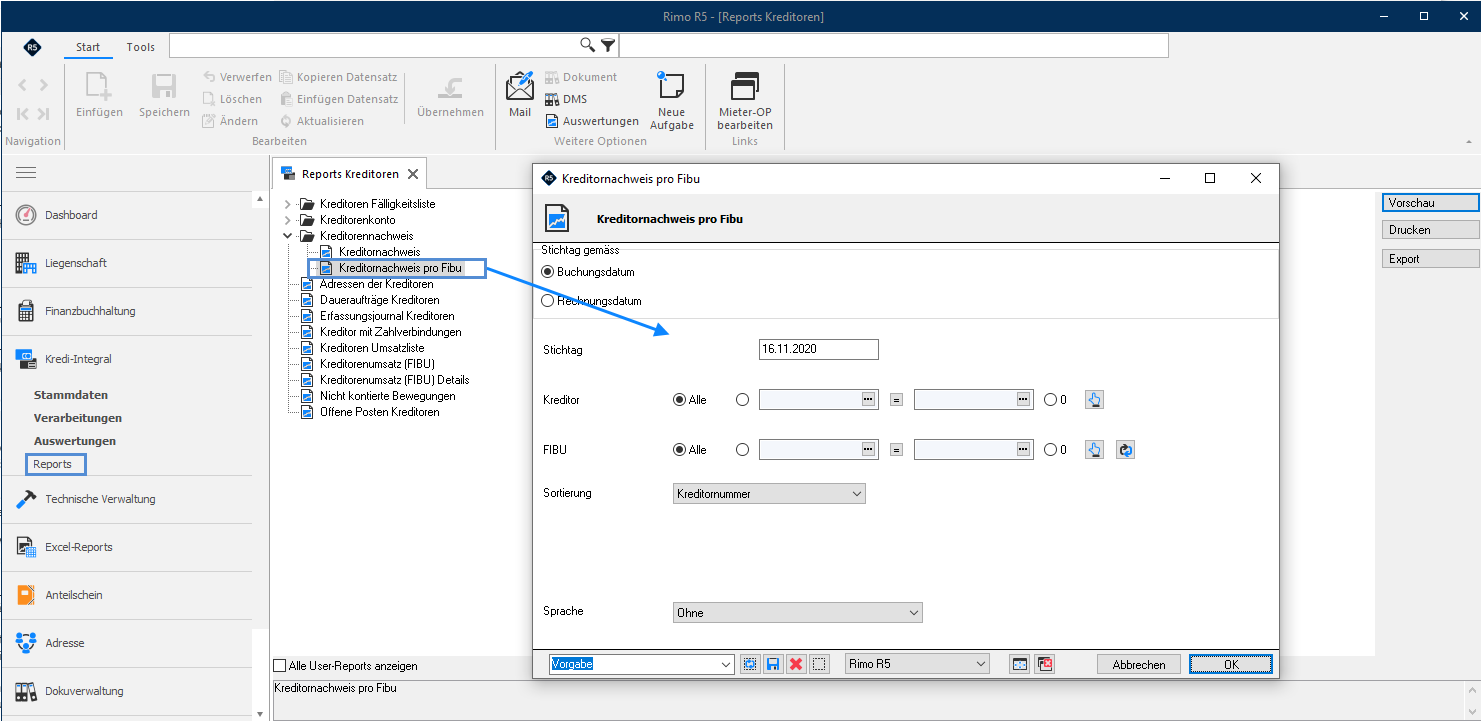Select the Buchungsdatum radio option

(x=547, y=272)
